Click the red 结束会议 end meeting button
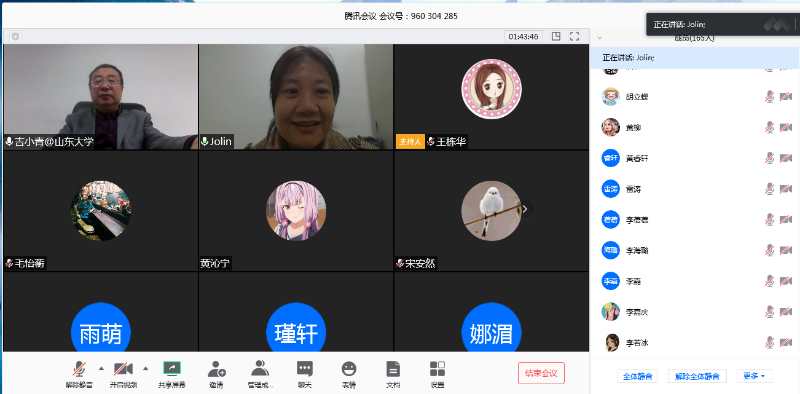 coord(541,373)
